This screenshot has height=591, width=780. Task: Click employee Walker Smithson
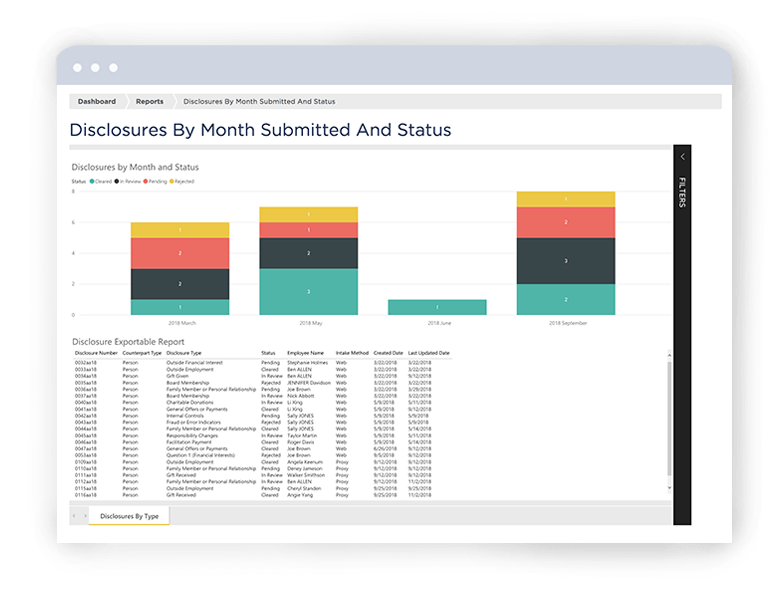(305, 475)
